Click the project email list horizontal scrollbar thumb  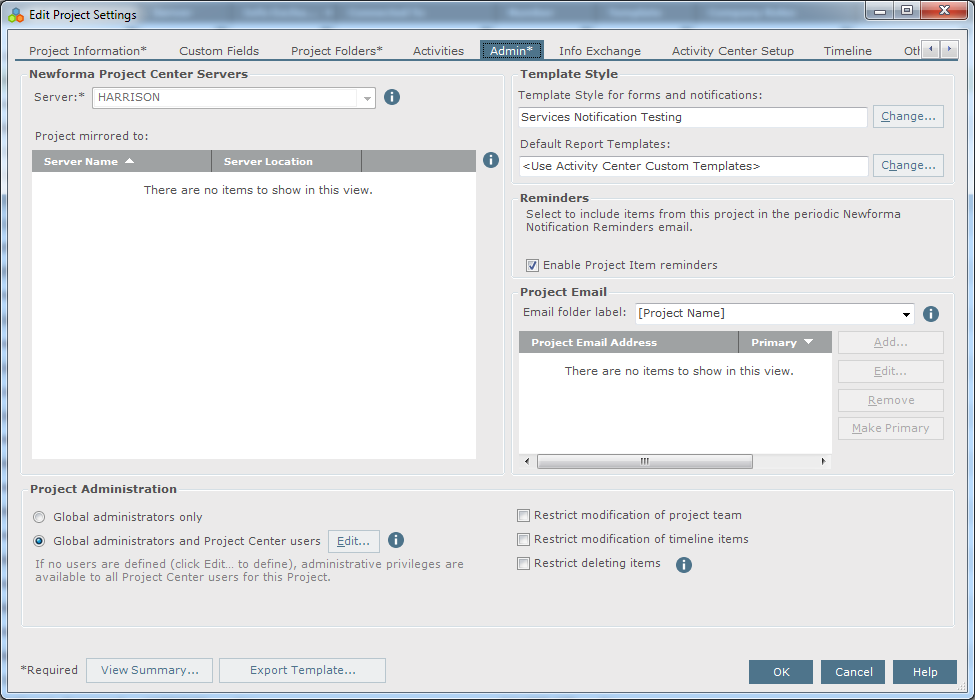coord(645,461)
